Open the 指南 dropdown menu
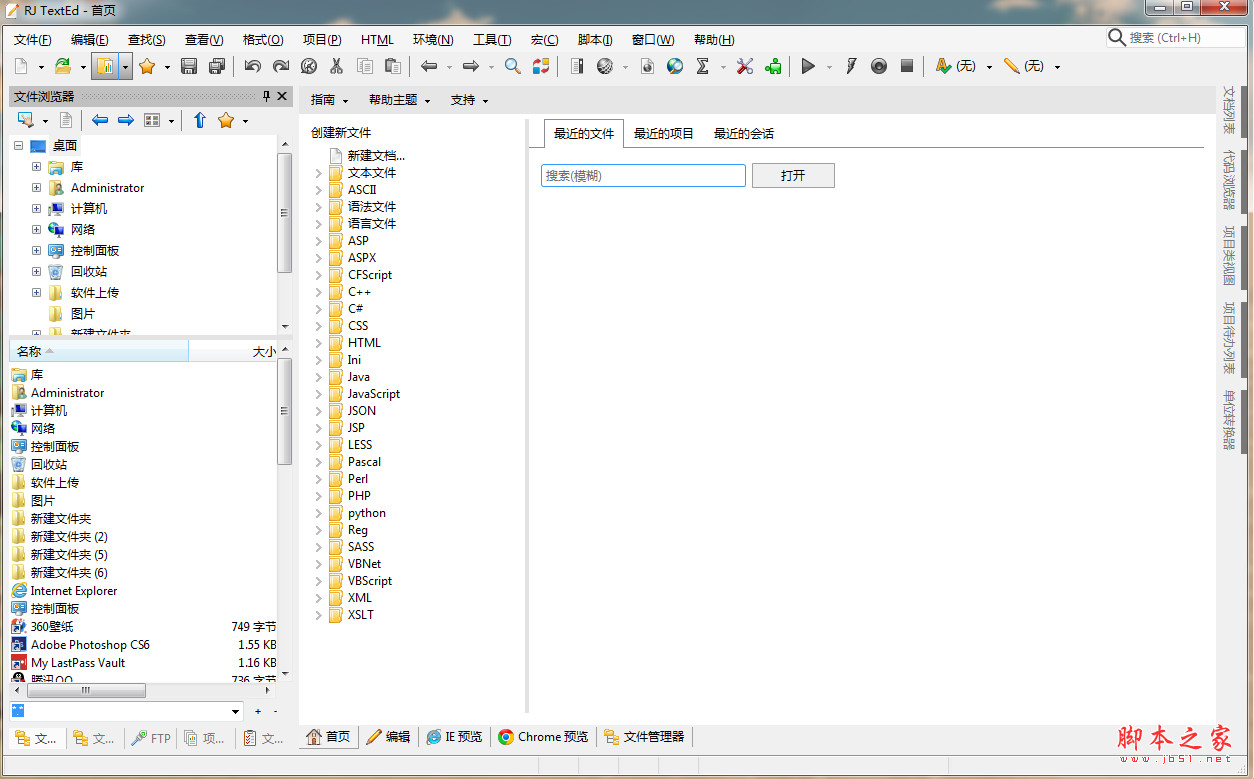This screenshot has width=1254, height=779. point(330,99)
